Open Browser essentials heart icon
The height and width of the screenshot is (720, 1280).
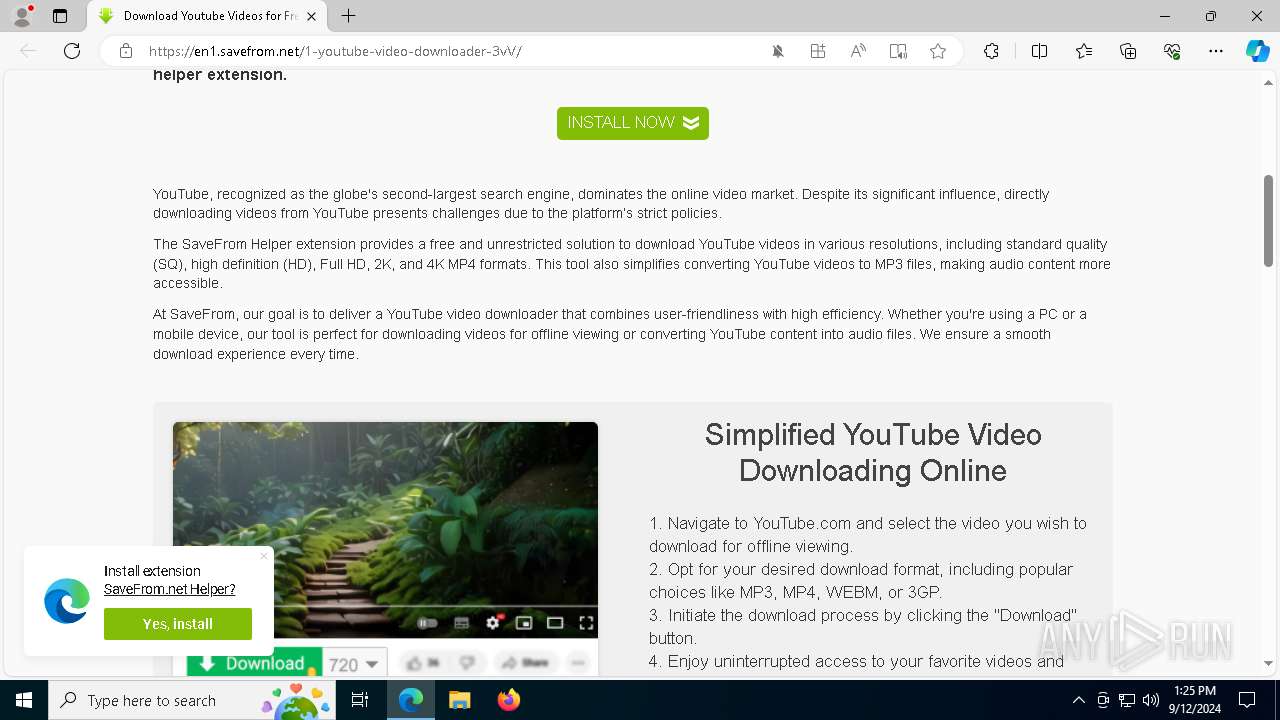click(1172, 51)
